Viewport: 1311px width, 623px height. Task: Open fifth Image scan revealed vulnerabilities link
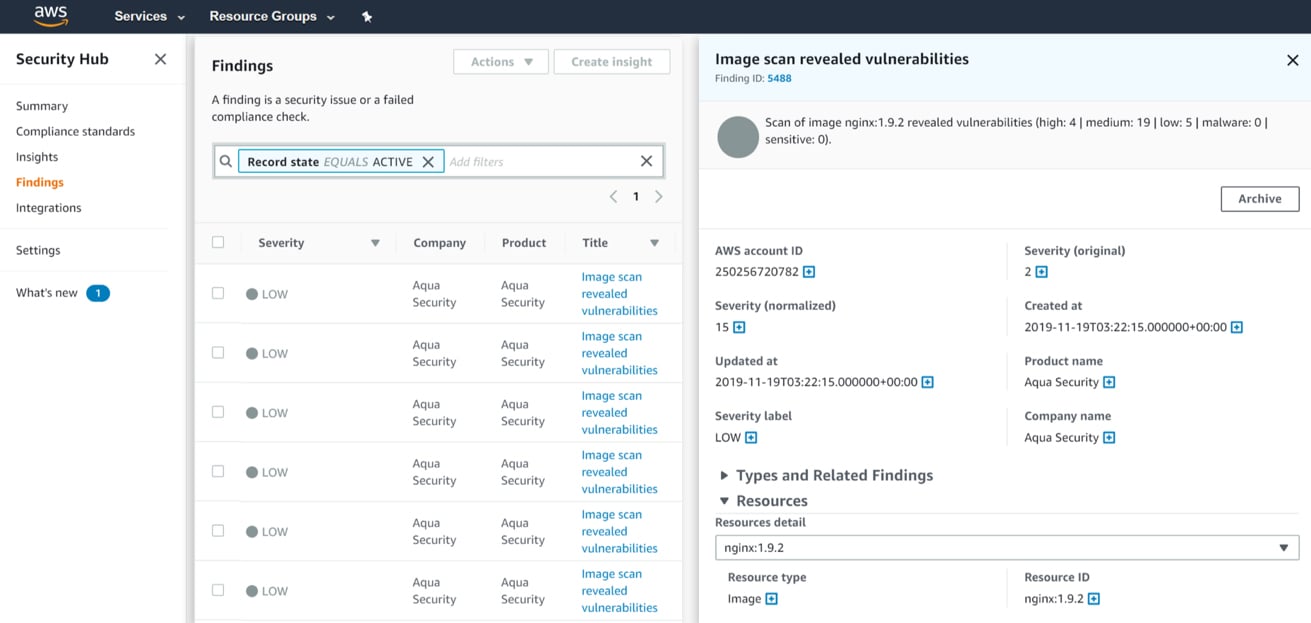pos(619,531)
